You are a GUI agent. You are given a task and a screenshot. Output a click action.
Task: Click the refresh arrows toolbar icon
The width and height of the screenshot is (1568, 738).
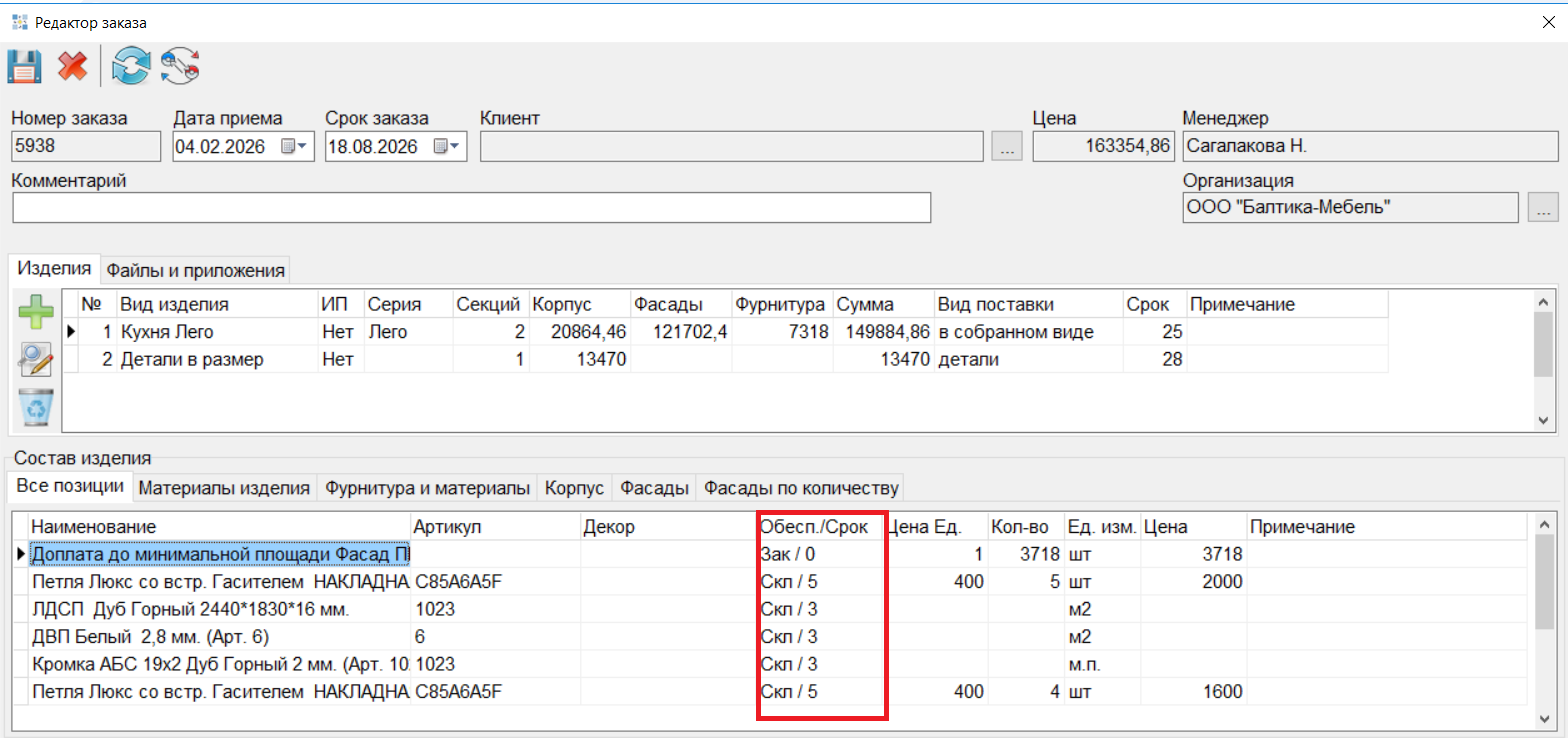click(130, 67)
